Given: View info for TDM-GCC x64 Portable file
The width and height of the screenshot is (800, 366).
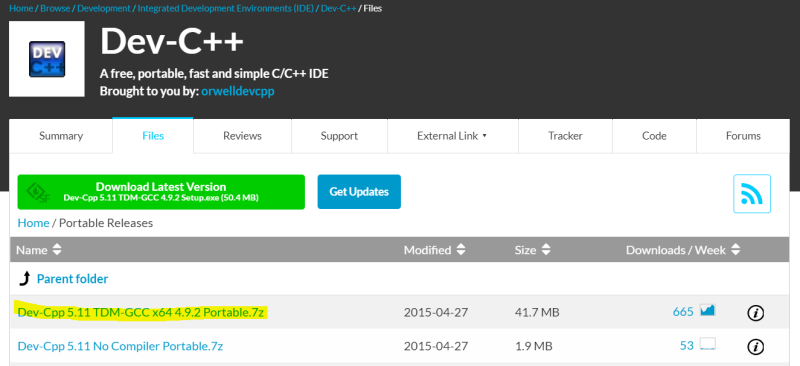Looking at the screenshot, I should tap(755, 312).
